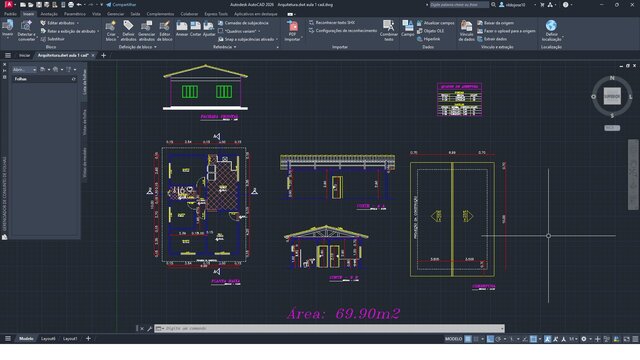Click the annotation monitor plus icon

click(598, 339)
